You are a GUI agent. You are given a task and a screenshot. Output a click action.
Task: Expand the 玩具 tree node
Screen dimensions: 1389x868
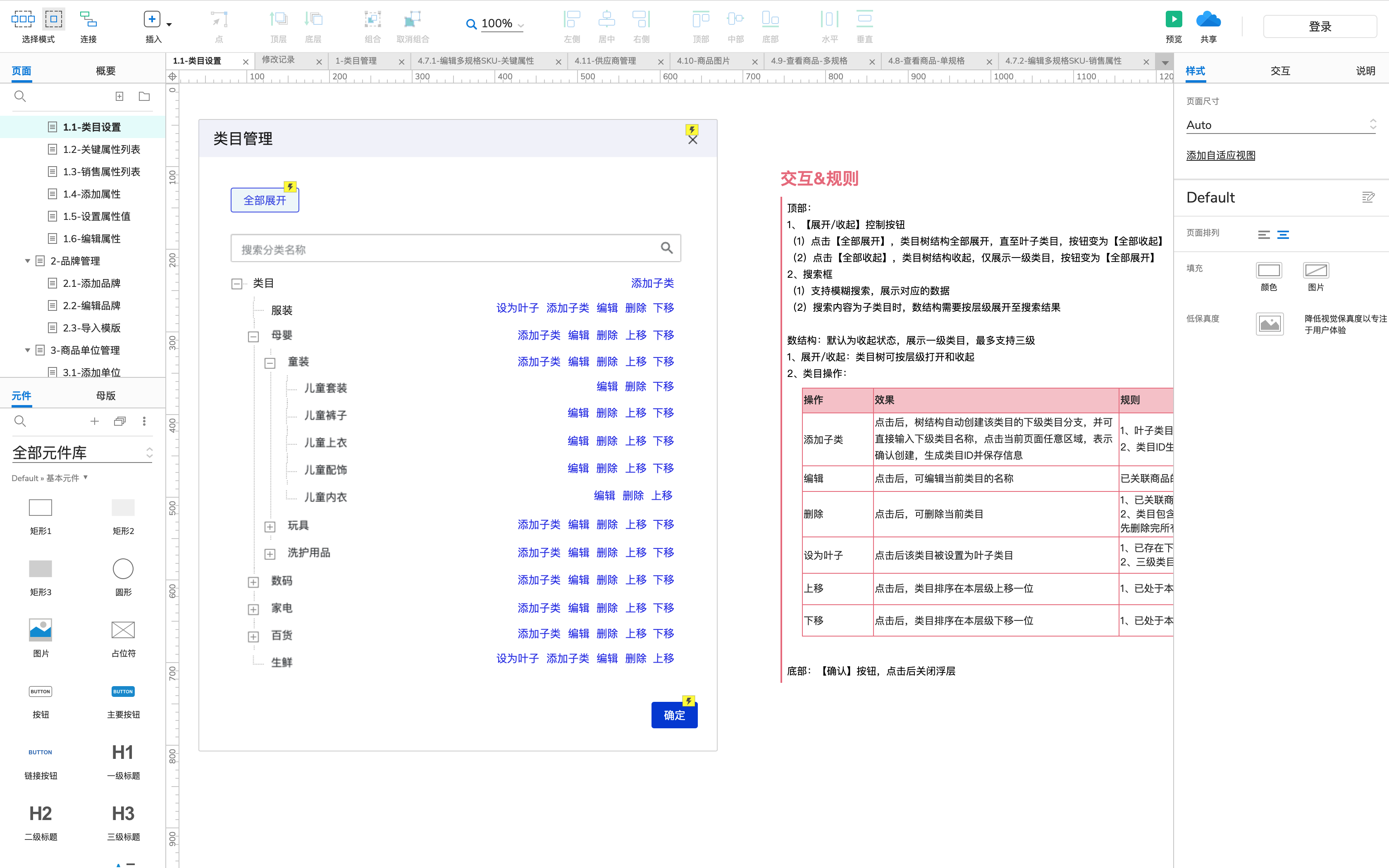[x=270, y=527]
